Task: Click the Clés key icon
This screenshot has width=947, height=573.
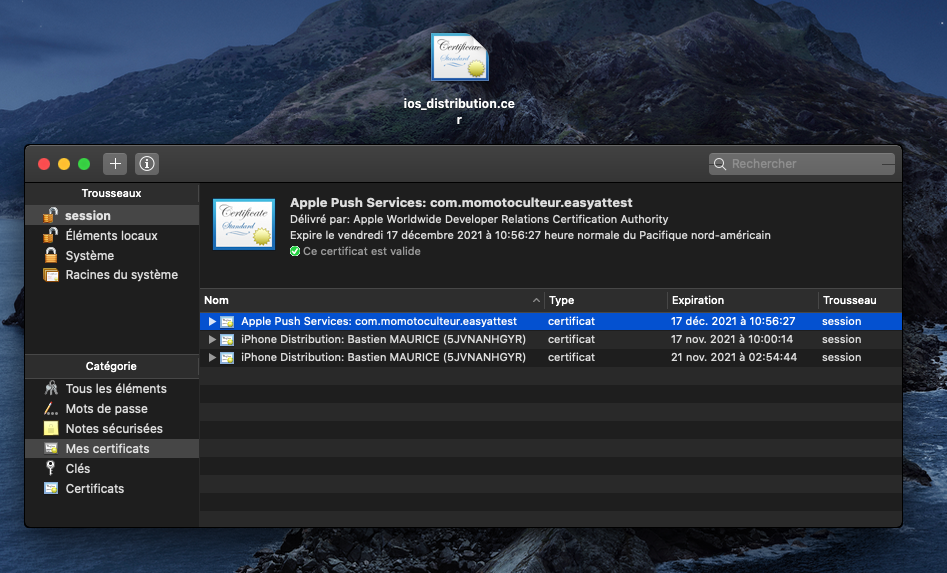Action: 51,468
